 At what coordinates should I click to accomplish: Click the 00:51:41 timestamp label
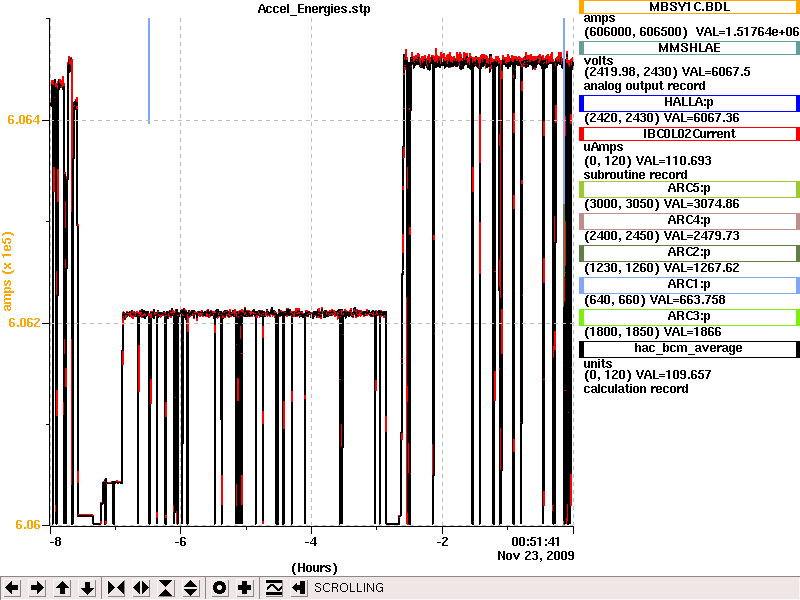pos(536,542)
